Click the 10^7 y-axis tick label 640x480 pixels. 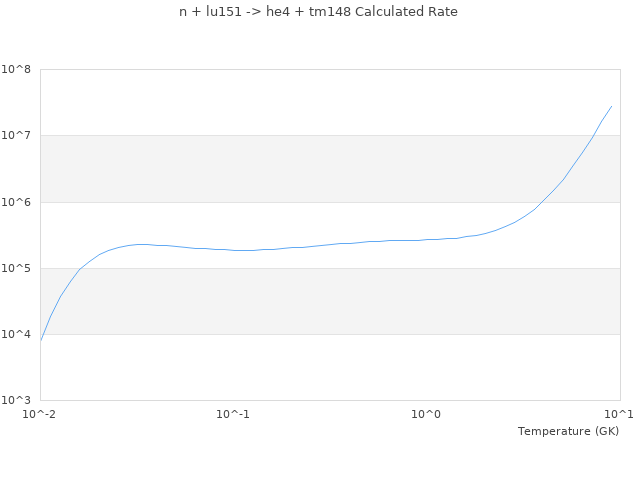coord(17,136)
